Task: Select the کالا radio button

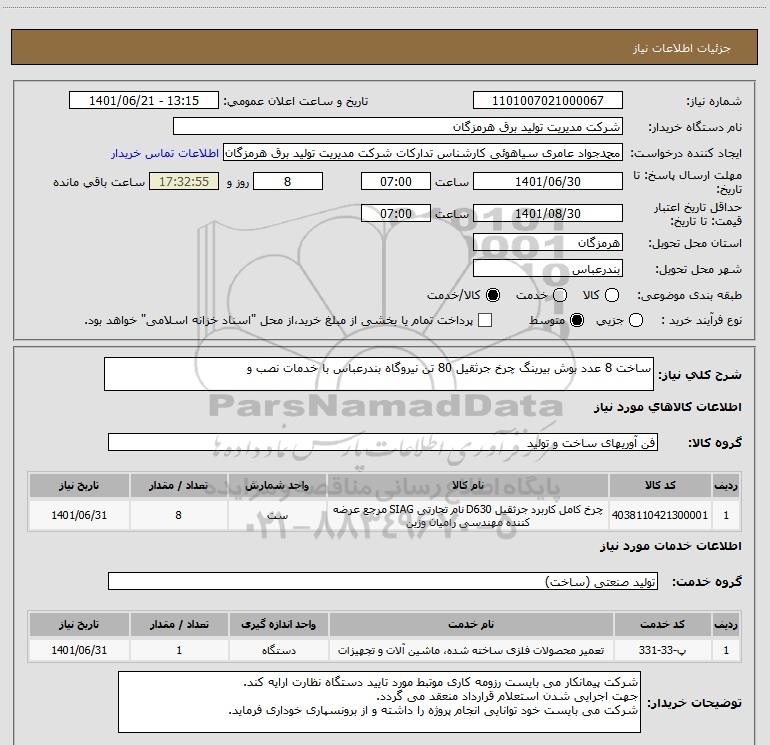Action: pos(612,295)
